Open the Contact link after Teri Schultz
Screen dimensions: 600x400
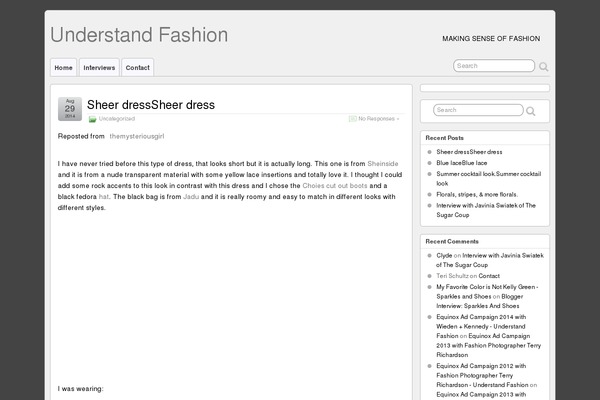click(489, 276)
